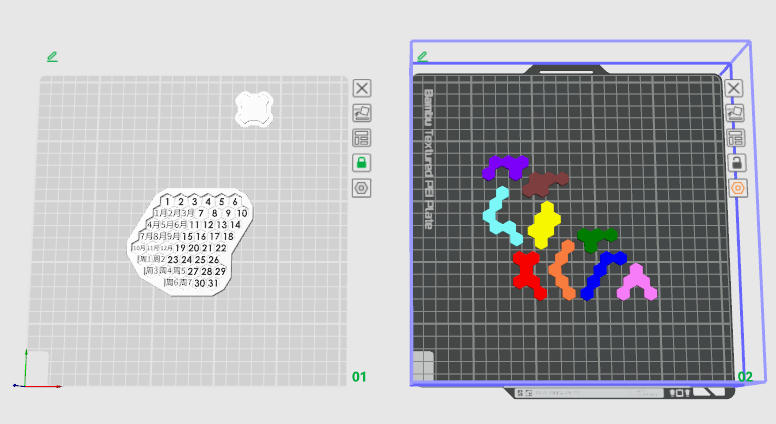Edit the name of plate 02
The height and width of the screenshot is (424, 776).
coord(422,57)
